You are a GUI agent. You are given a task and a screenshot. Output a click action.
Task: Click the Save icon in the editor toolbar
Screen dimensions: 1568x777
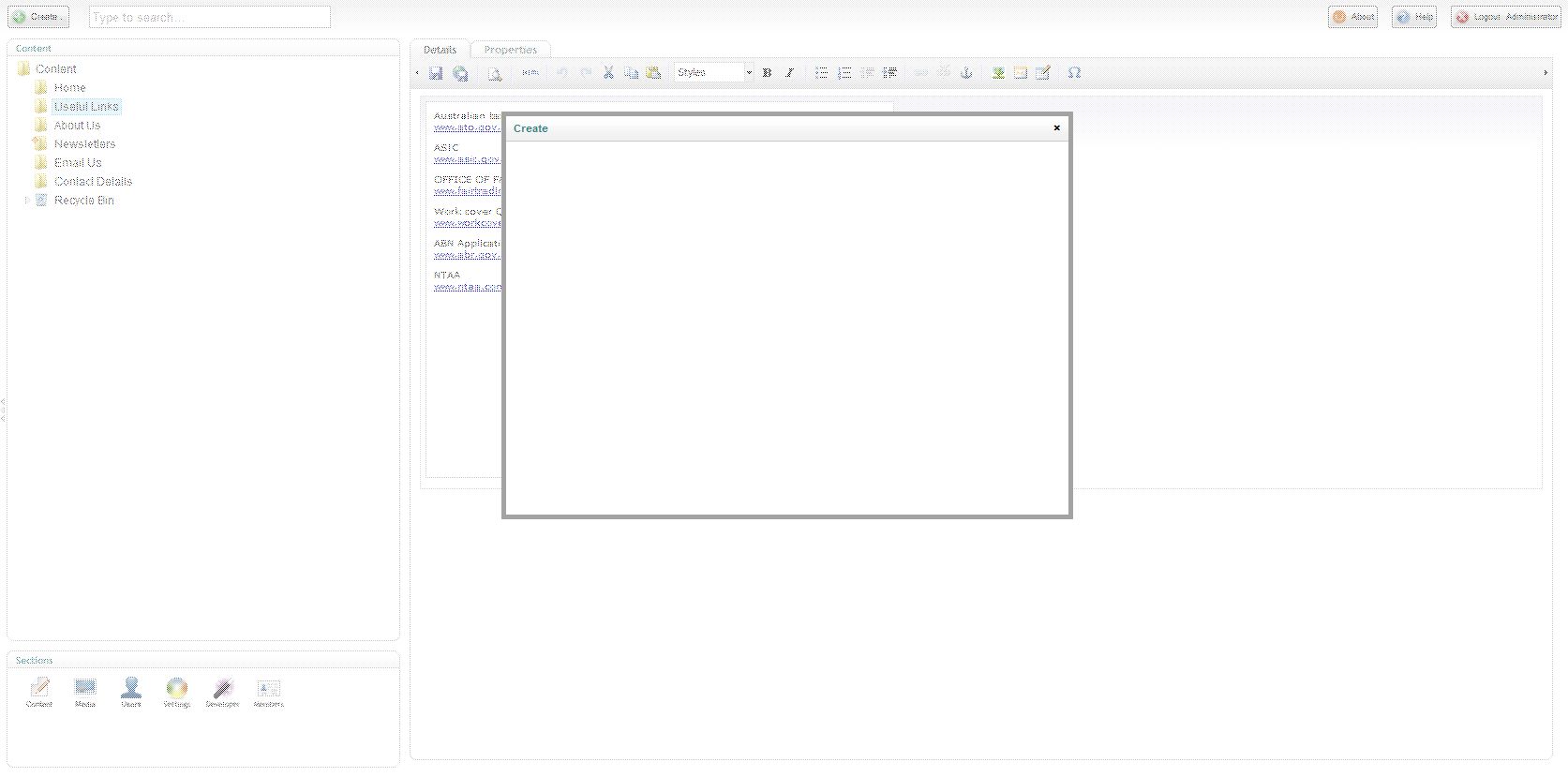tap(436, 73)
